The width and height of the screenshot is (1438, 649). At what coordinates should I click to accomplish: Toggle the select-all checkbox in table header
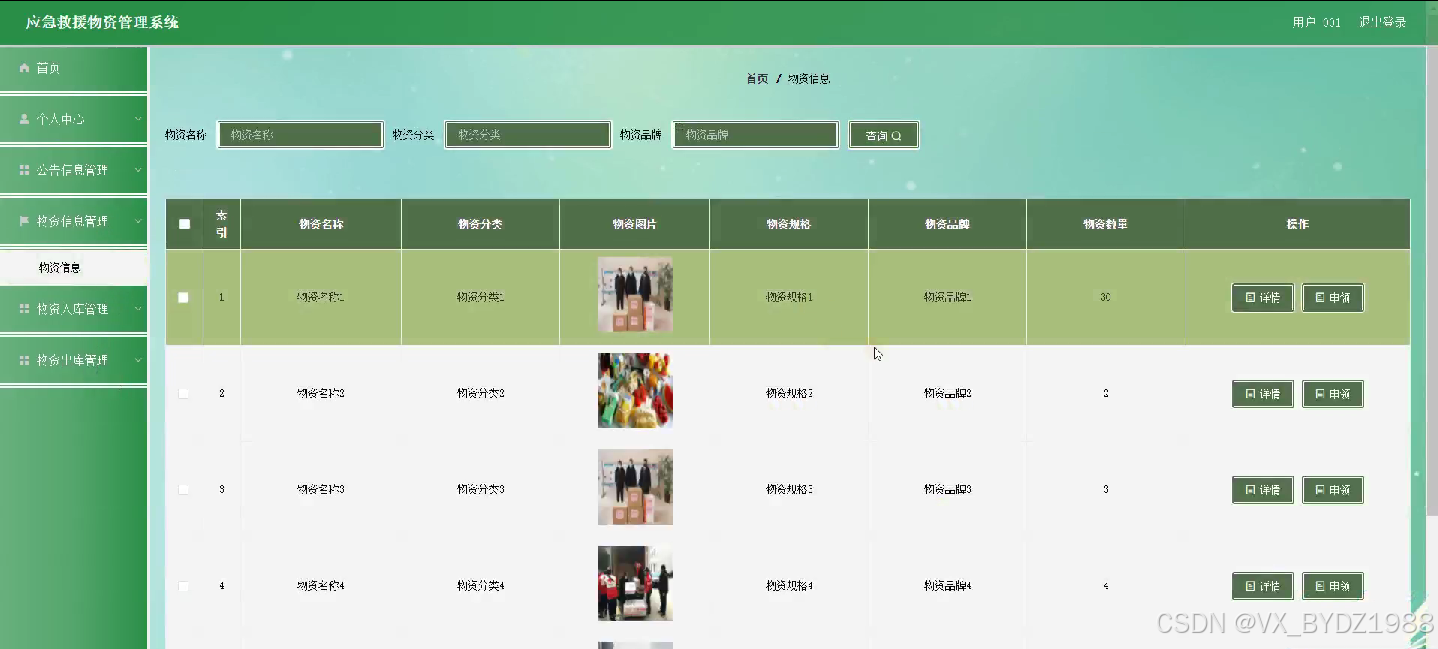pyautogui.click(x=184, y=224)
